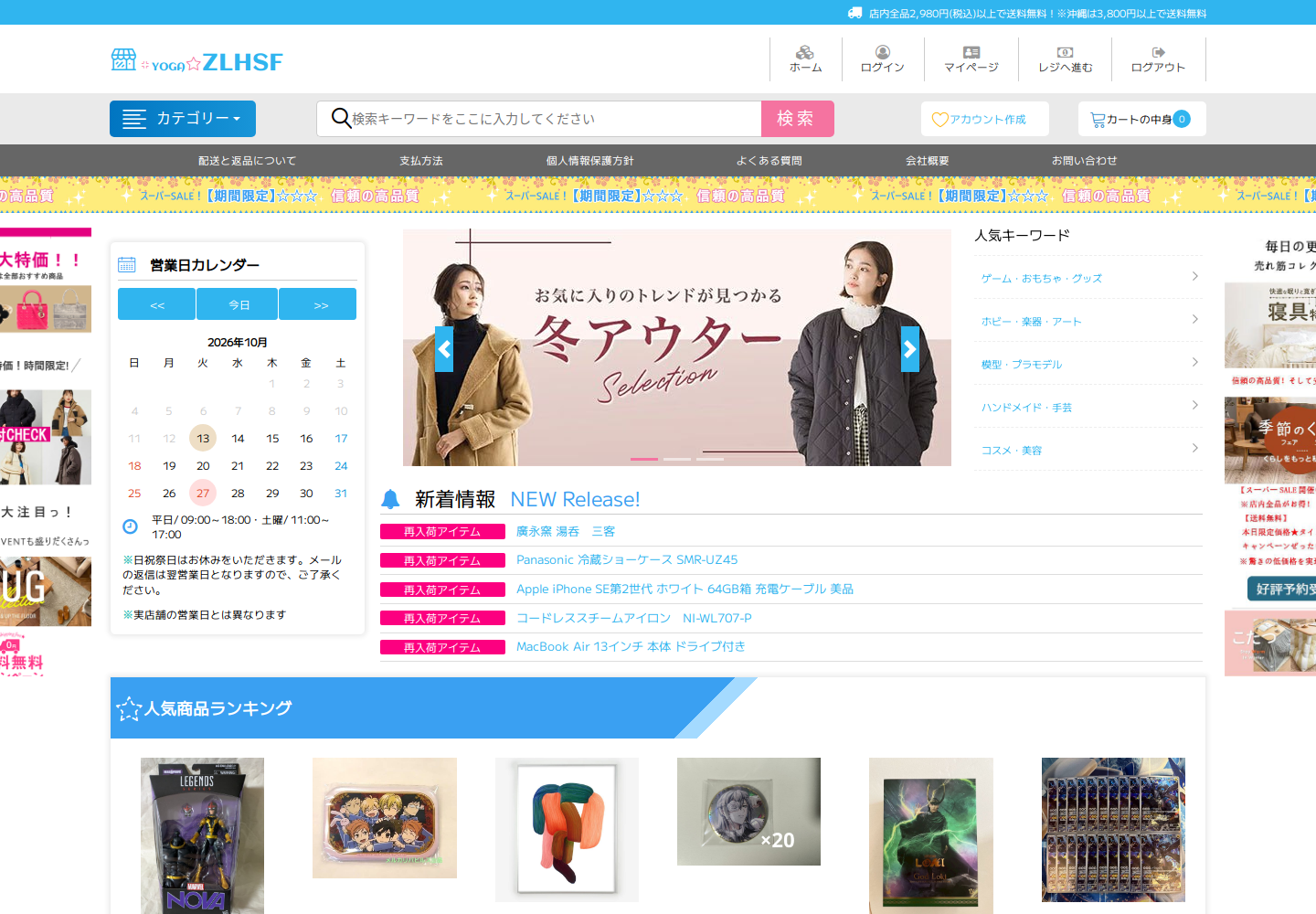Screen dimensions: 1316x914
Task: Click the YOGA ZLHSF store logo
Action: (196, 61)
